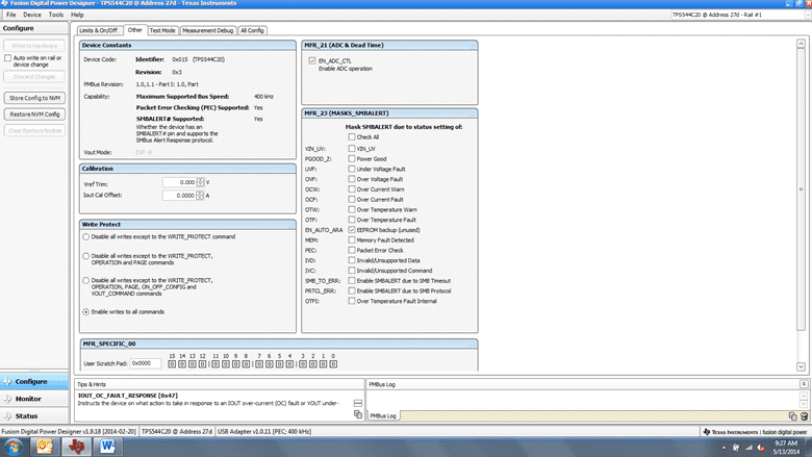Click the Vref Trim value field
Screen dimensions: 812x457
pyautogui.click(x=179, y=182)
